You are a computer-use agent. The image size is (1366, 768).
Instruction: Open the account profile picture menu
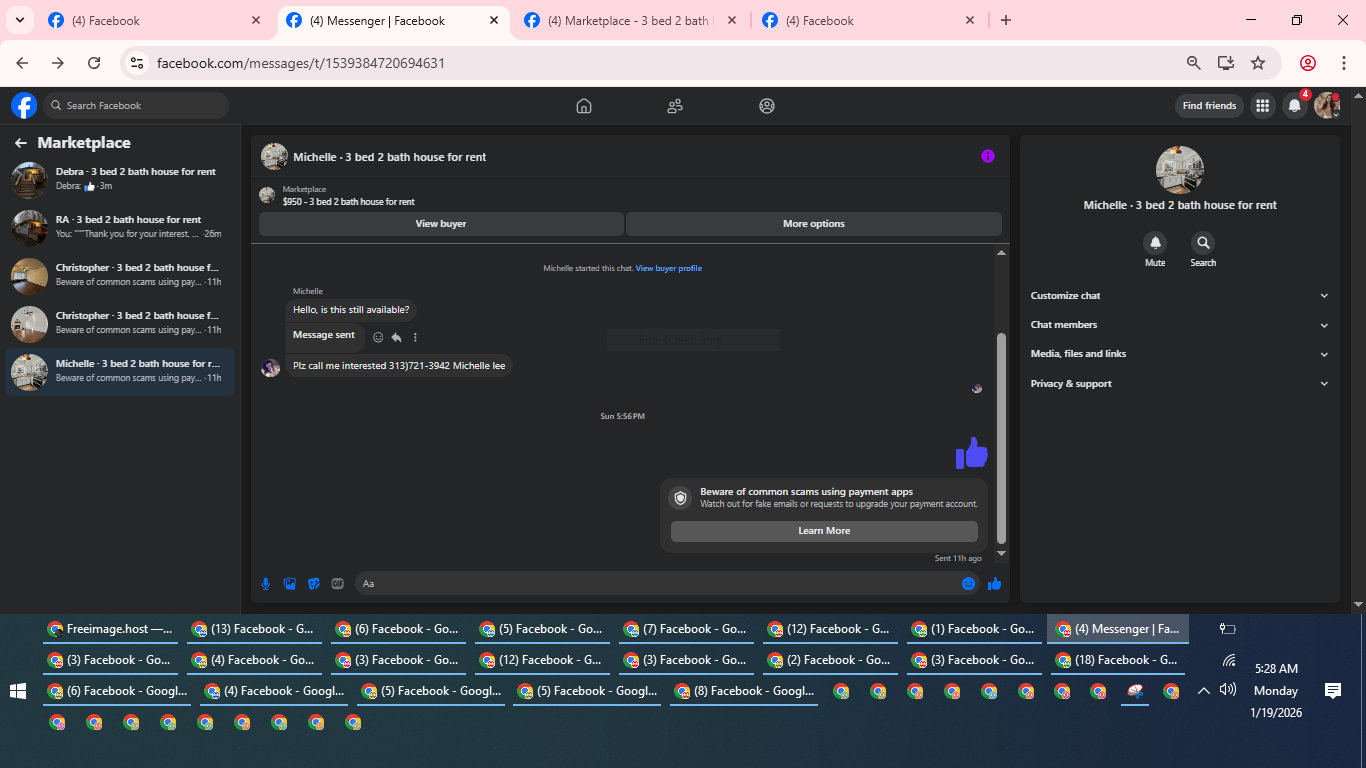[1327, 105]
